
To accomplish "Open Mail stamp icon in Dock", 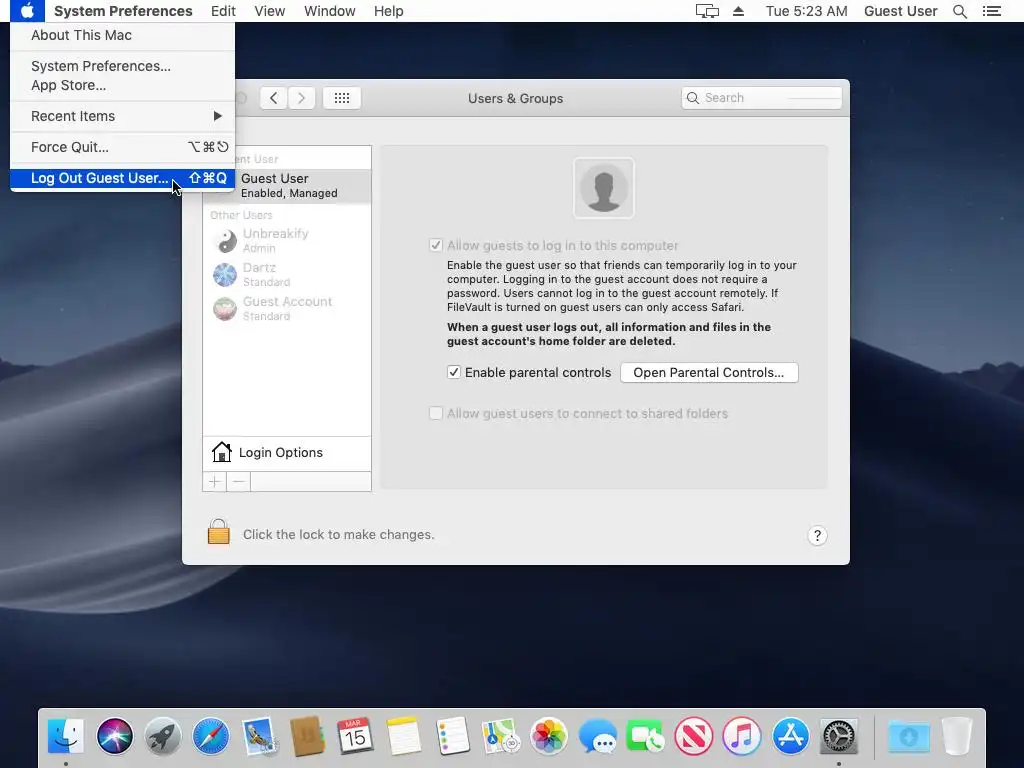I will pyautogui.click(x=259, y=736).
